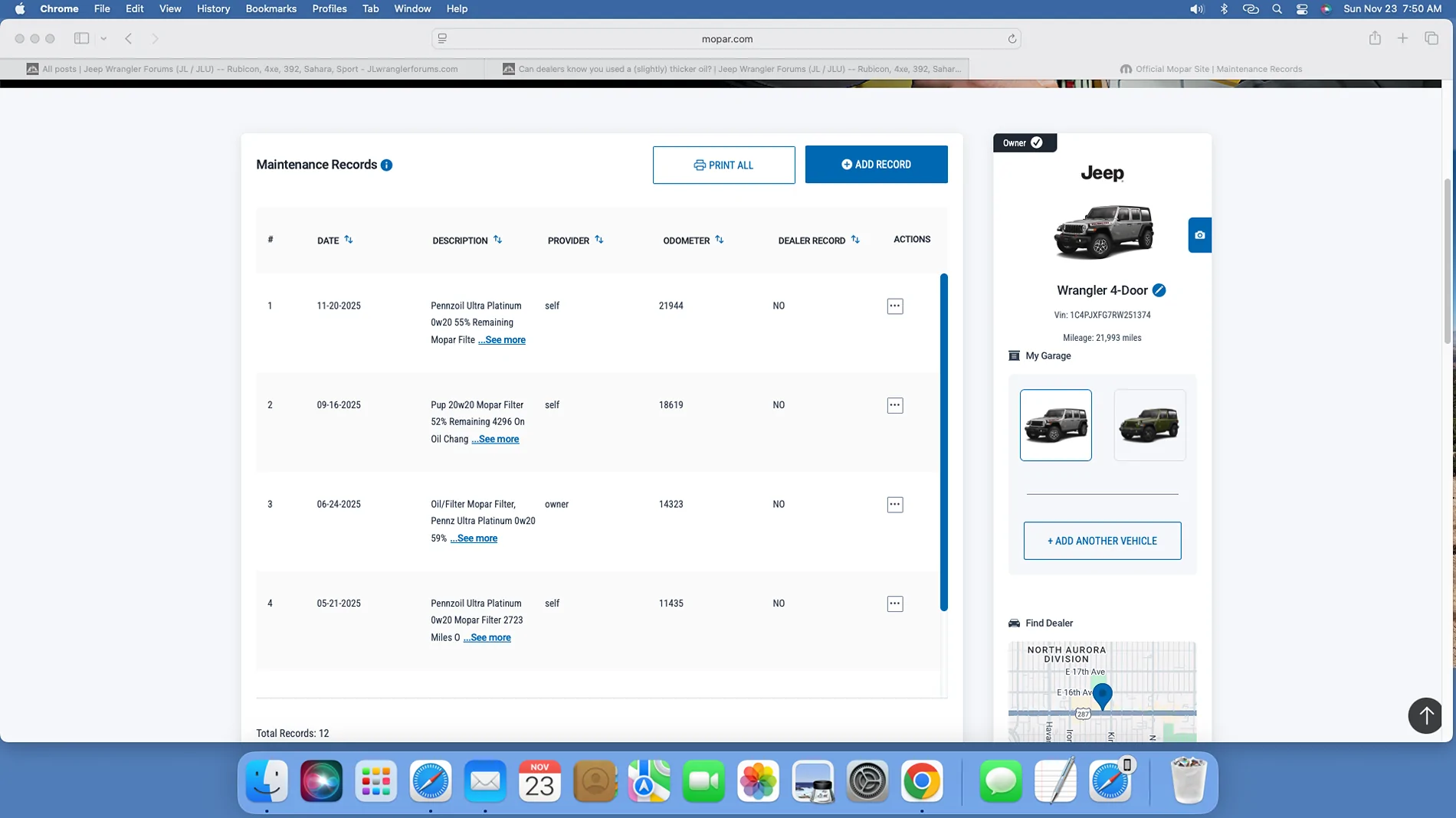The height and width of the screenshot is (818, 1456).
Task: Click the Find Dealer map
Action: coord(1102,692)
